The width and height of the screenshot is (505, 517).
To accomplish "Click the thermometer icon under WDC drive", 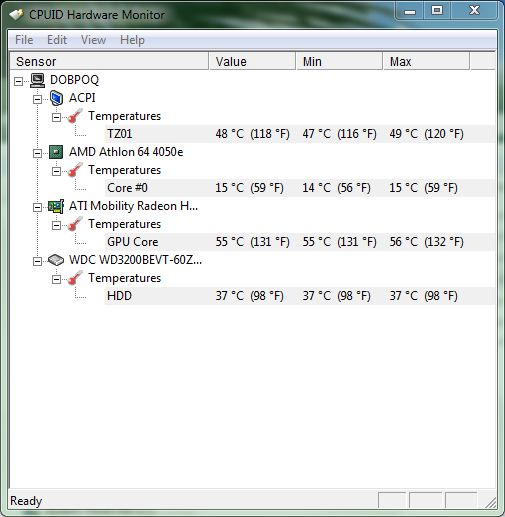I will click(x=75, y=278).
